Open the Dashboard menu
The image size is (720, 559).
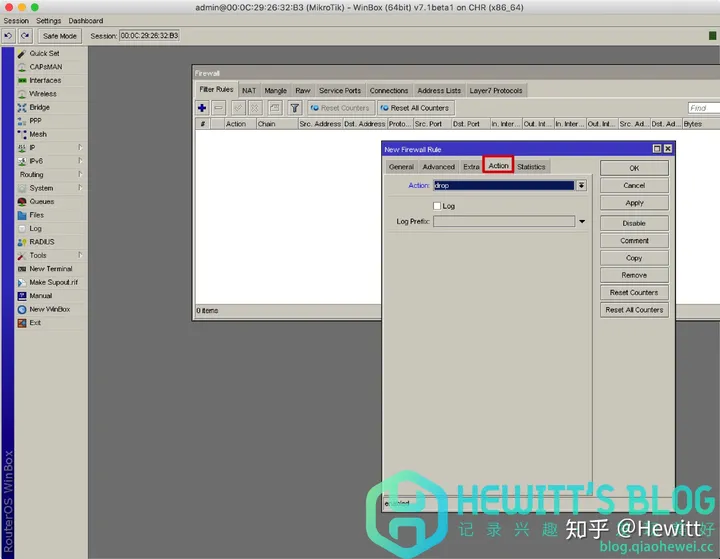click(x=86, y=21)
